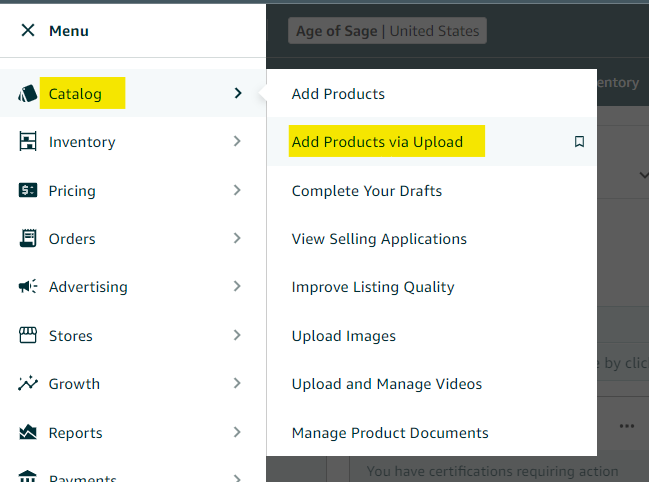
Task: Click the Advertising megaphone icon
Action: (x=28, y=287)
